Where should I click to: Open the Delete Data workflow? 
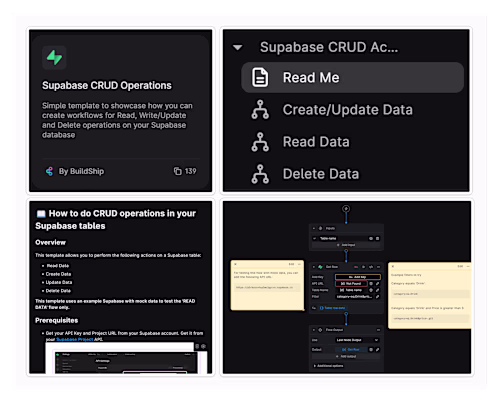point(321,174)
